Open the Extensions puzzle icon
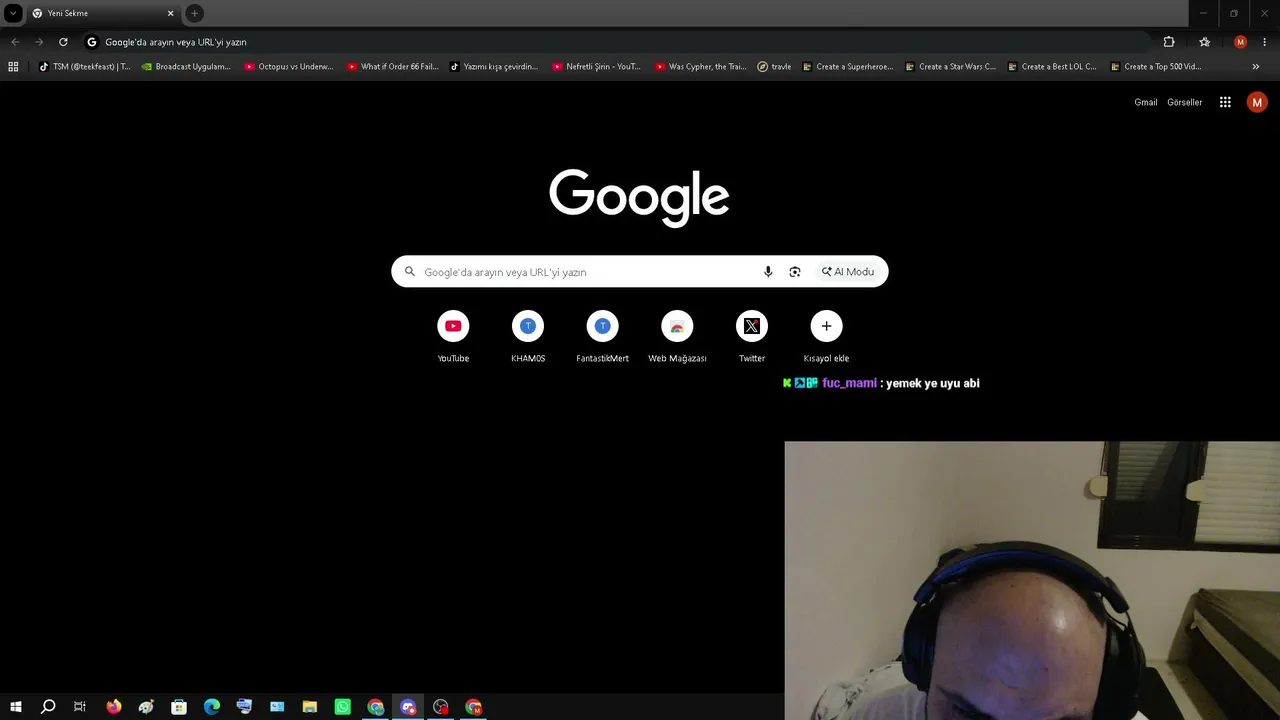The width and height of the screenshot is (1280, 720). 1169,42
